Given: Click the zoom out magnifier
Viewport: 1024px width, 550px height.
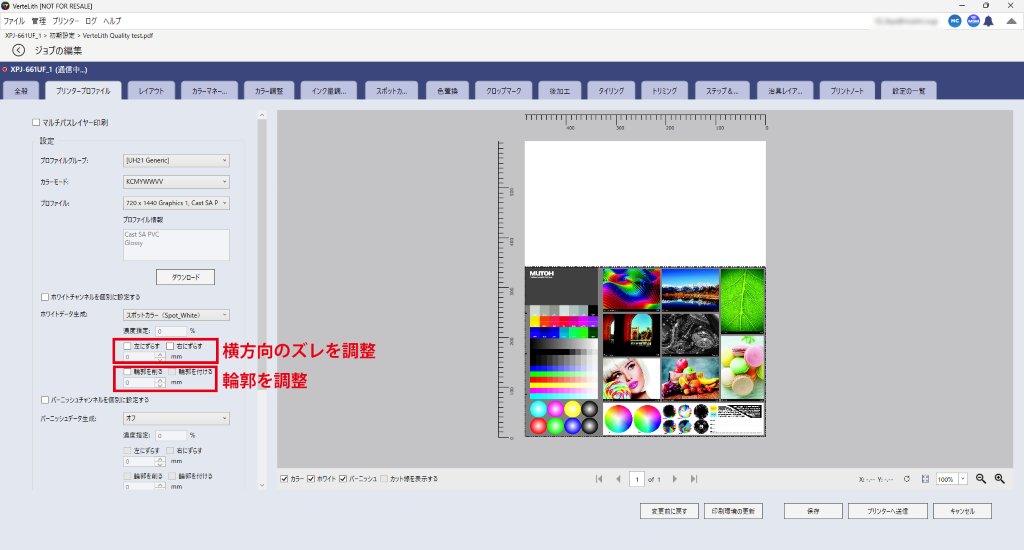Looking at the screenshot, I should [981, 479].
